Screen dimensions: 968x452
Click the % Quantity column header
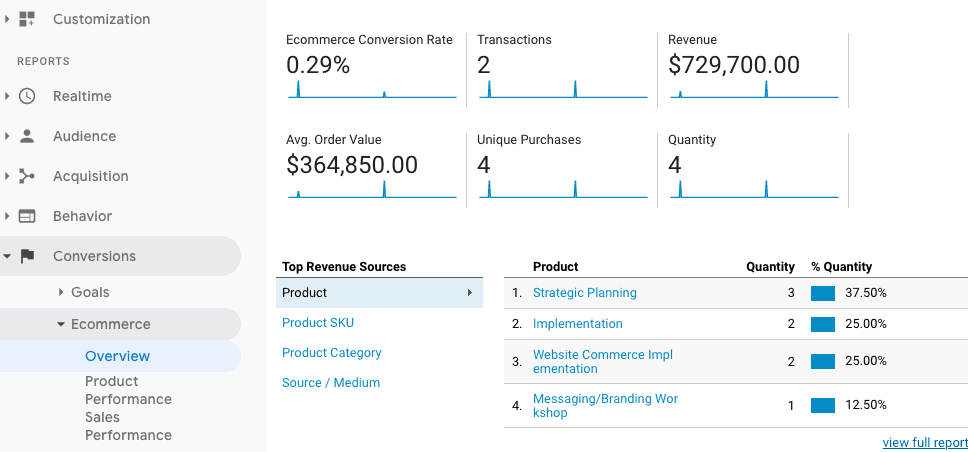[841, 267]
